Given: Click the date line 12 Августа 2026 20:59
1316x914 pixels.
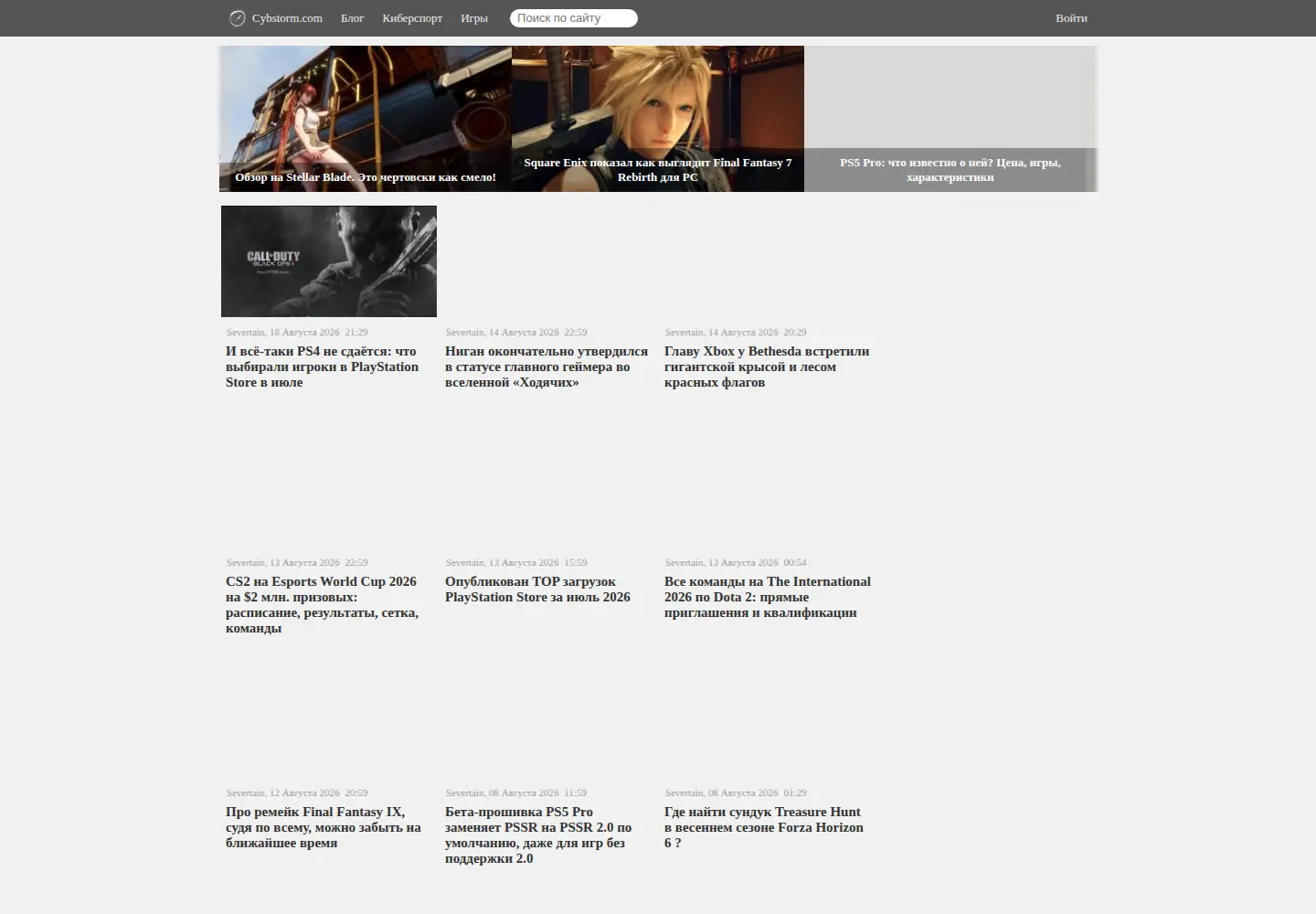Looking at the screenshot, I should tap(297, 793).
